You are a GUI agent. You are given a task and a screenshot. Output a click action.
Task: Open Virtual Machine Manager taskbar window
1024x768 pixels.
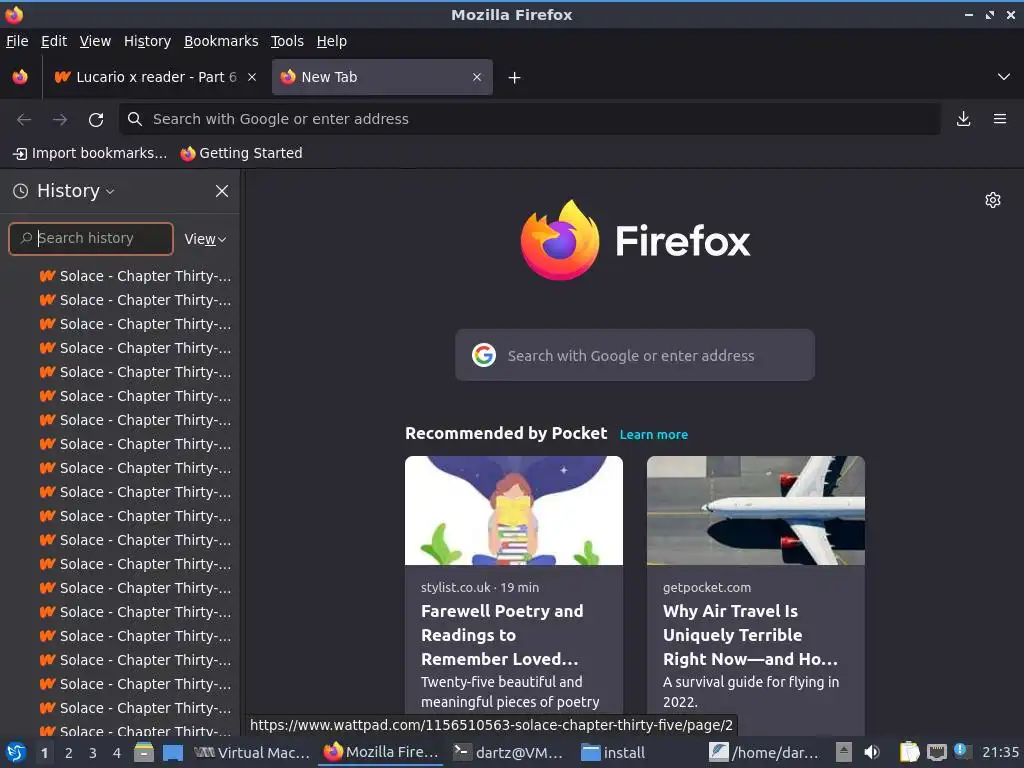click(x=252, y=752)
